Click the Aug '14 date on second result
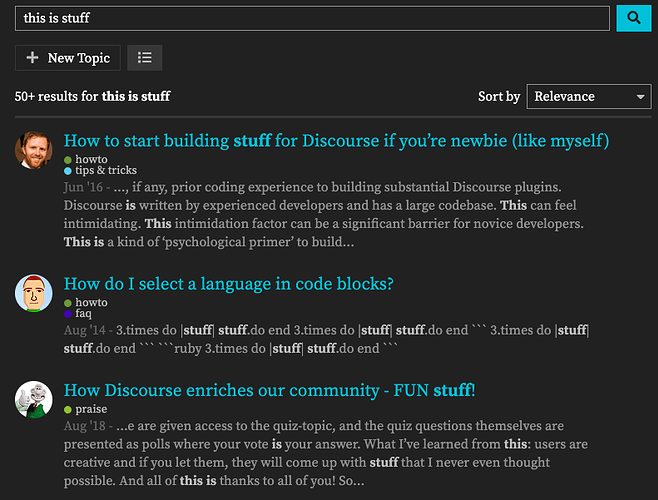Screen dimensions: 658x500 [84, 330]
